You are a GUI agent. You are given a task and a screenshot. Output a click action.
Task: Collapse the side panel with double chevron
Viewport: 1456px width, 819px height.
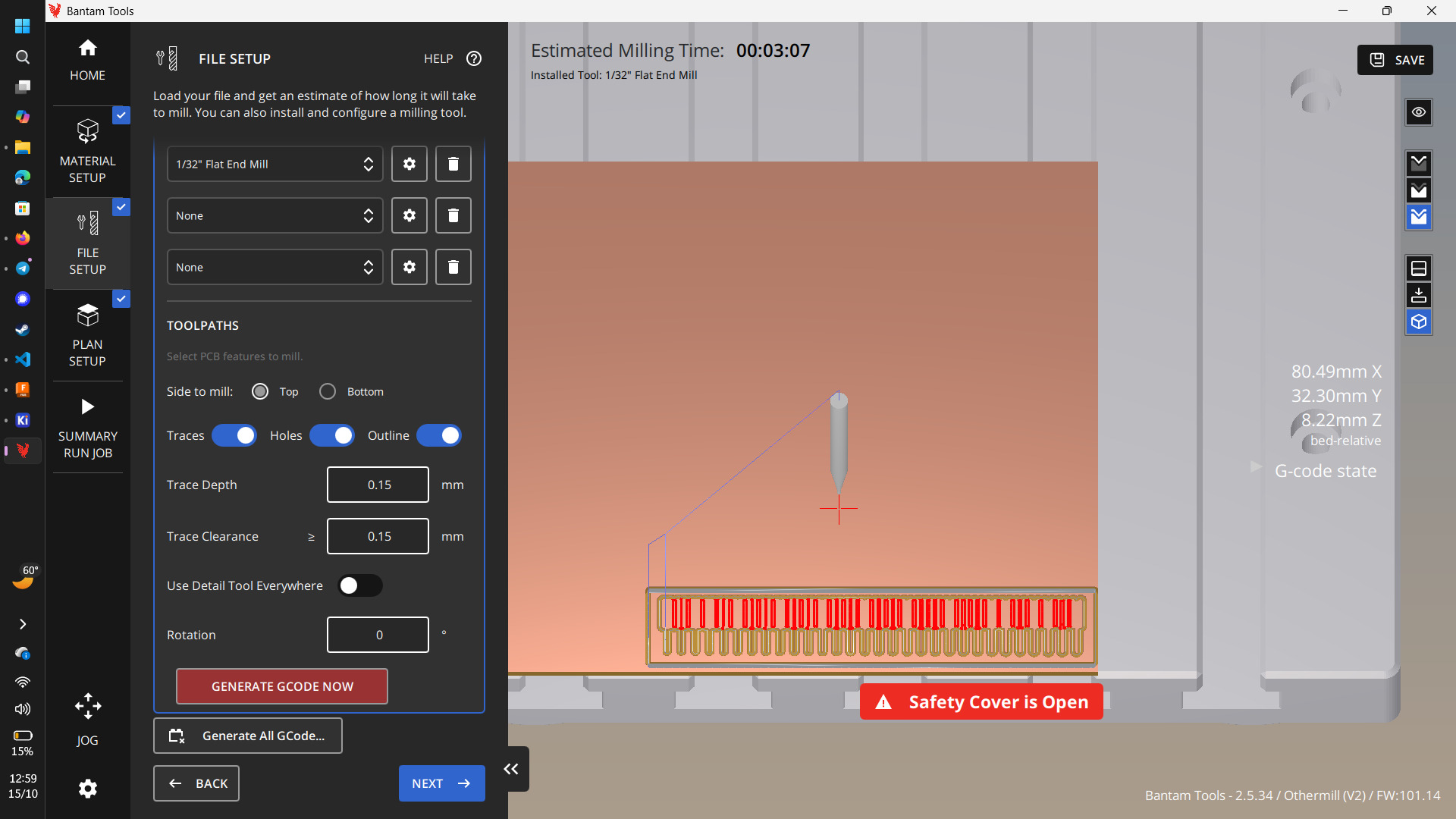tap(511, 769)
